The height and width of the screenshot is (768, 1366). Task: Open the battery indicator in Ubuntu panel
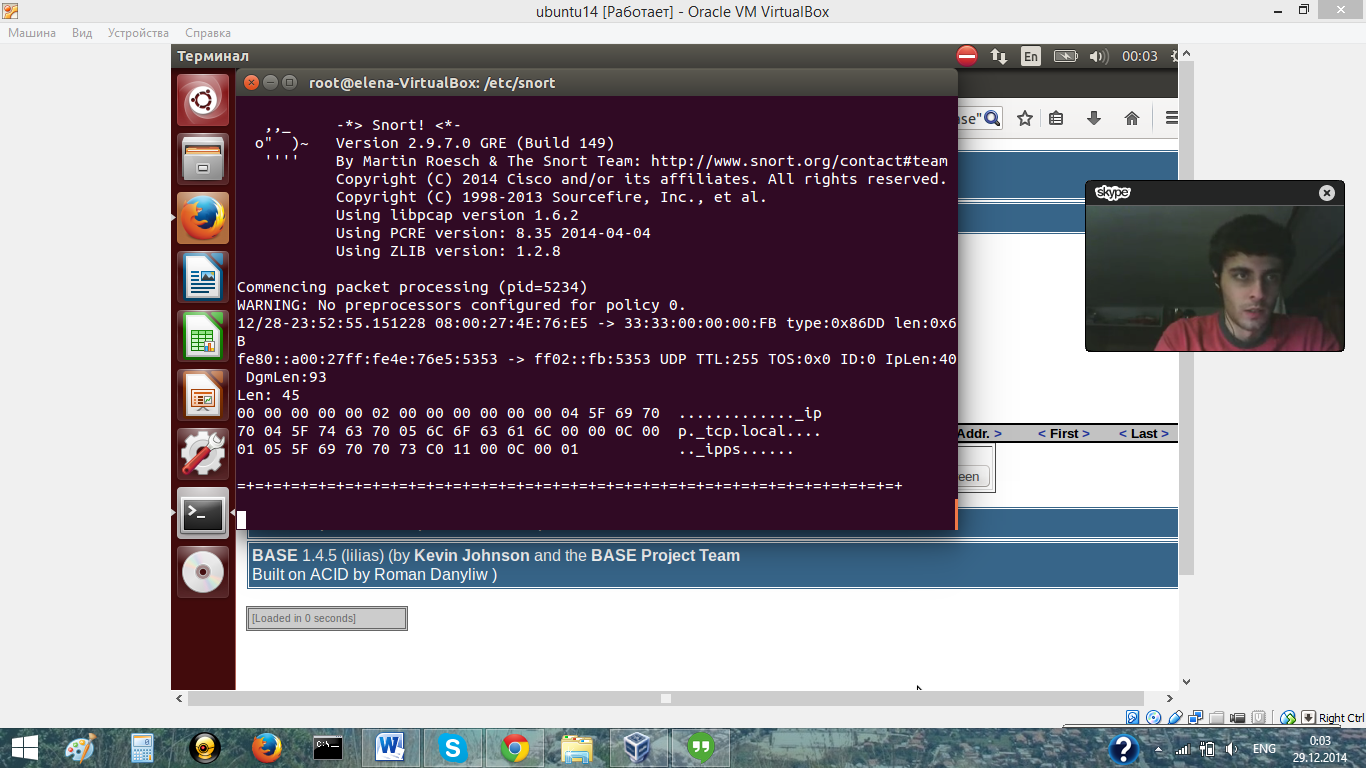point(1065,56)
